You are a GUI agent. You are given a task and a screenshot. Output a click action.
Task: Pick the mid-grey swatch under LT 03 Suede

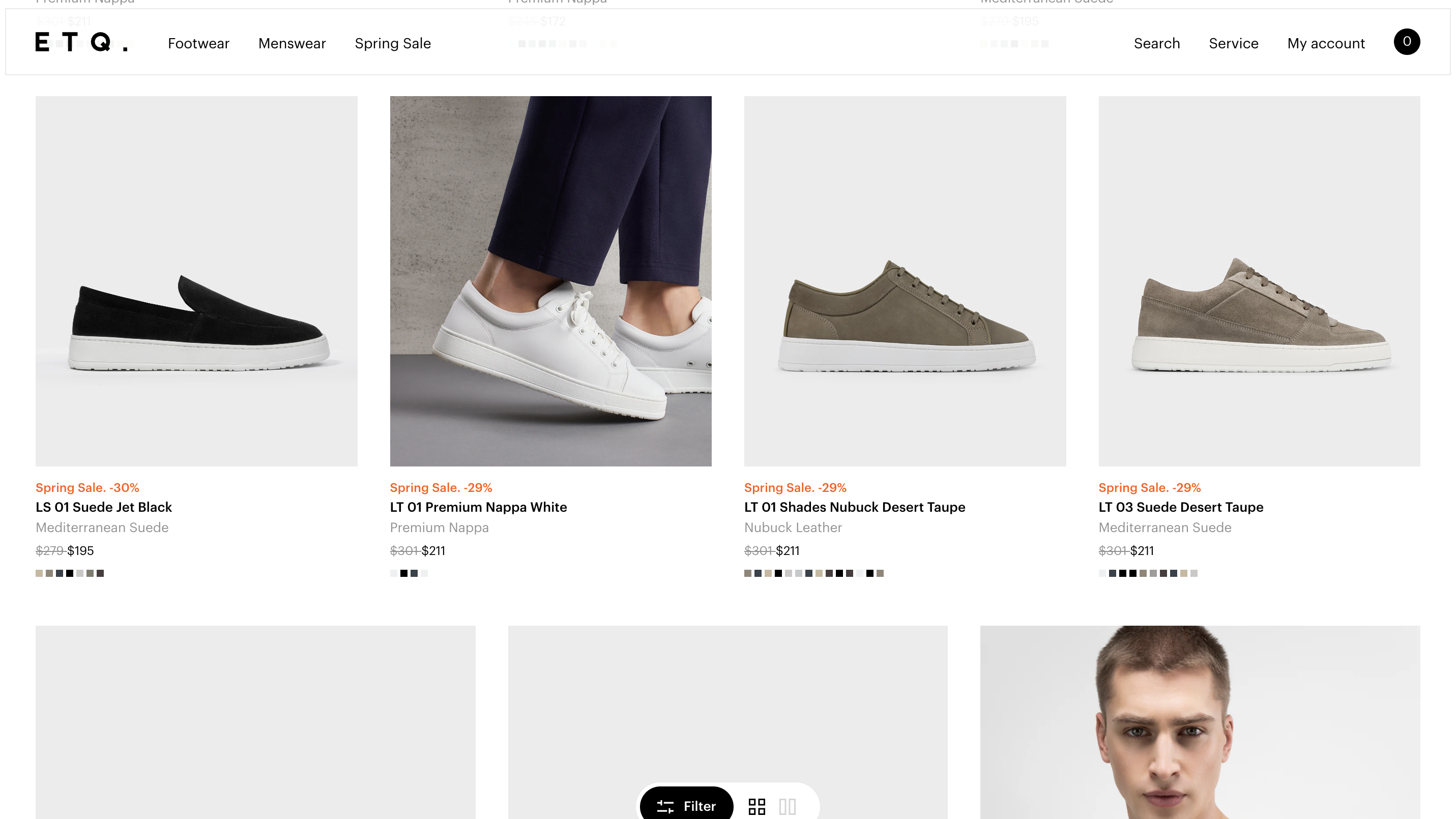[x=1153, y=573]
